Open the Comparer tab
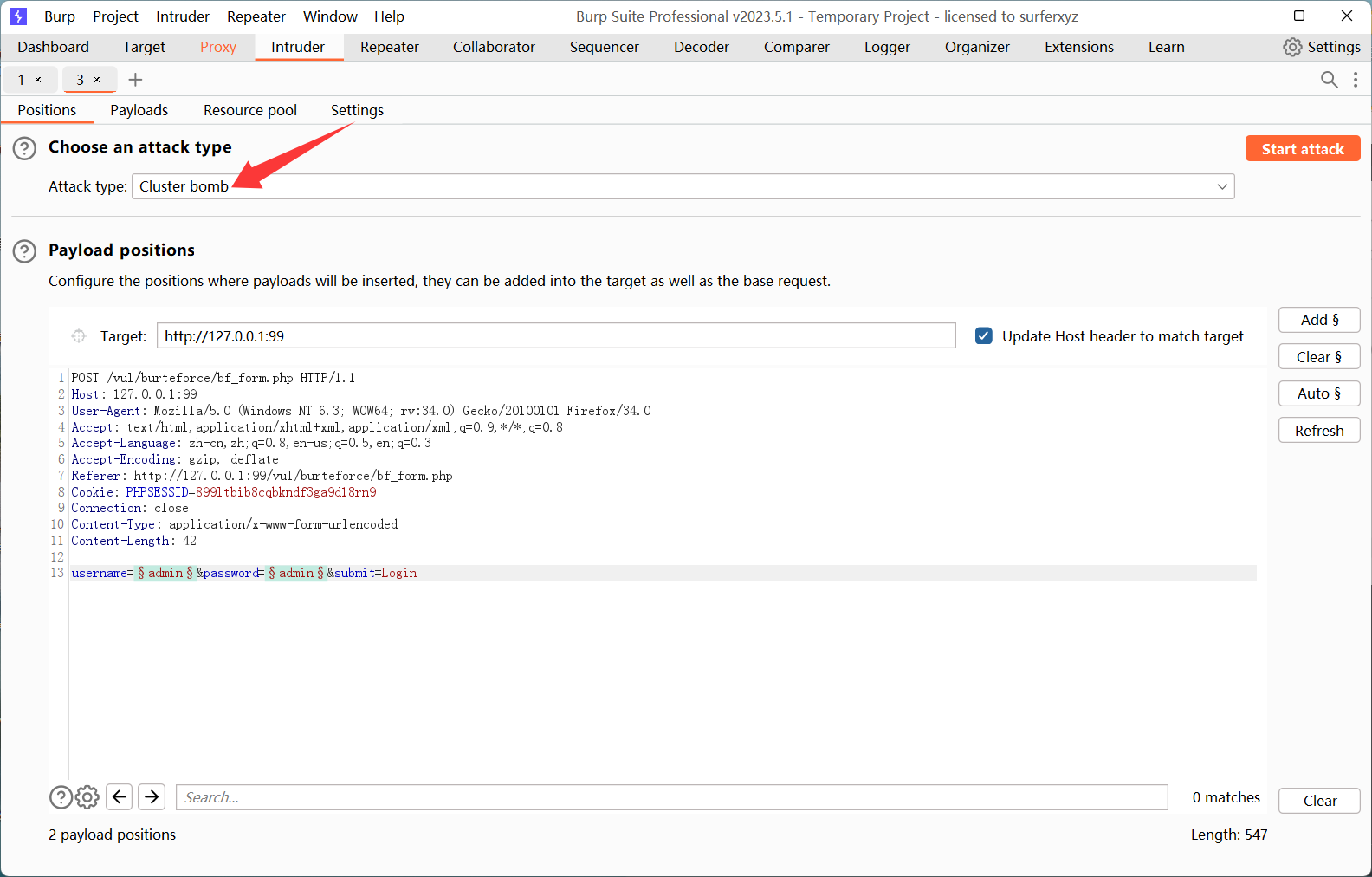The height and width of the screenshot is (877, 1372). tap(797, 47)
